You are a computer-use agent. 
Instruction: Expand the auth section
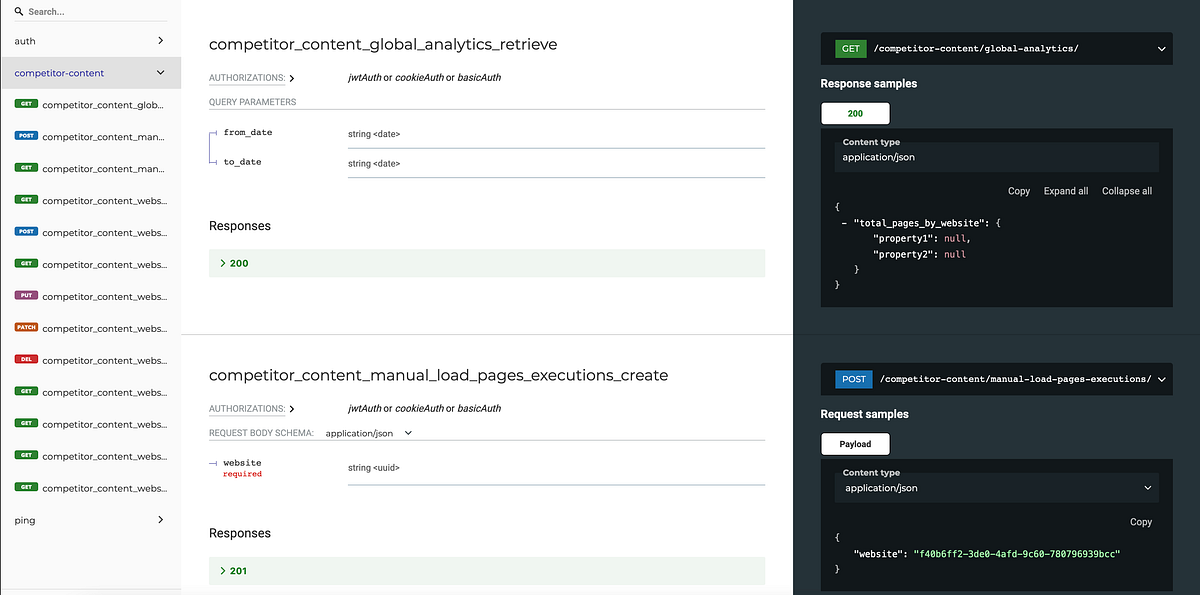coord(89,43)
